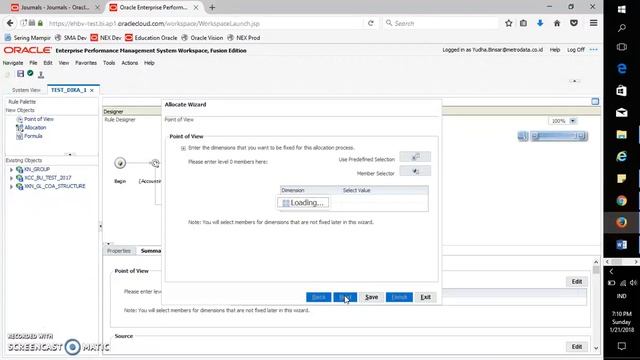The height and width of the screenshot is (360, 640).
Task: Click the Next button in wizard
Action: coord(345,297)
